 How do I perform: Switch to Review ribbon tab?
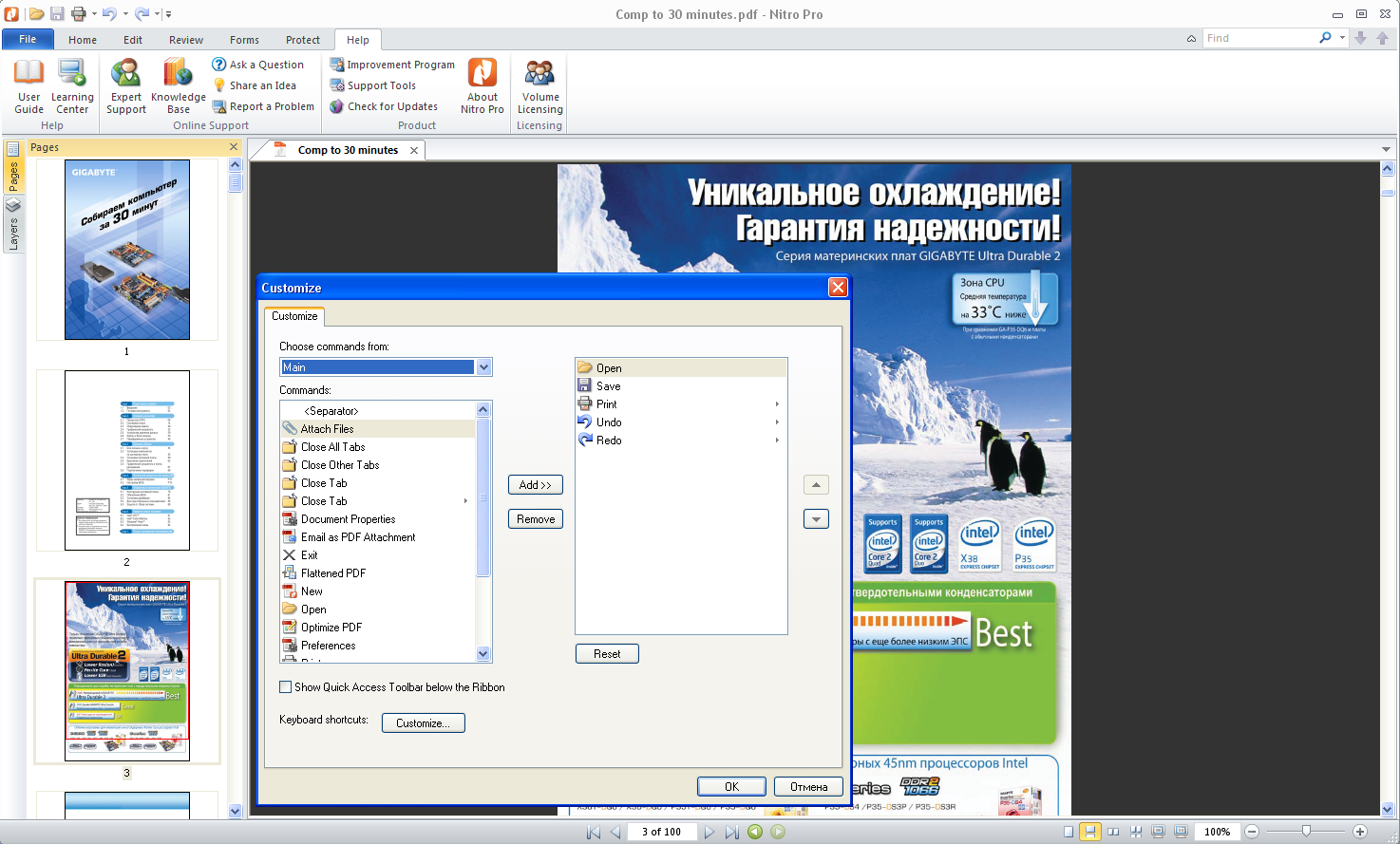186,40
